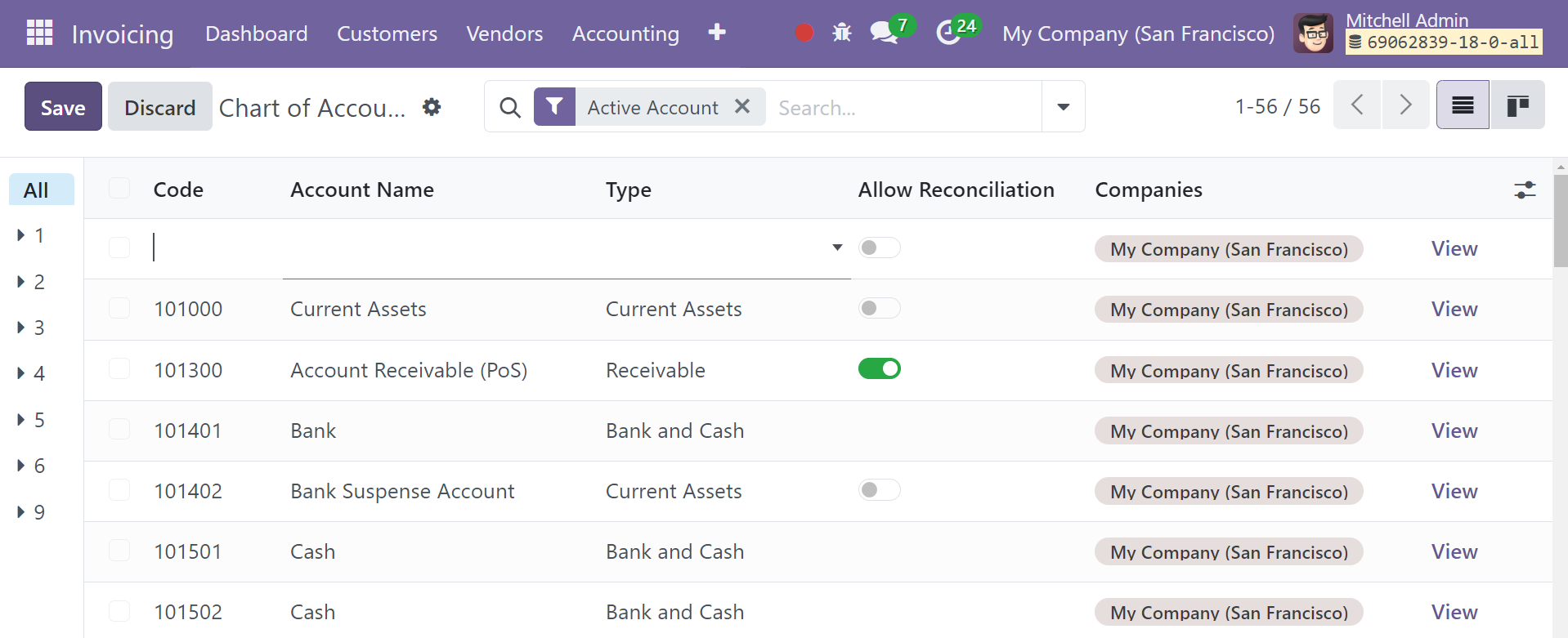Image resolution: width=1568 pixels, height=638 pixels.
Task: Open View link for Bank Suspense Account
Action: (x=1454, y=491)
